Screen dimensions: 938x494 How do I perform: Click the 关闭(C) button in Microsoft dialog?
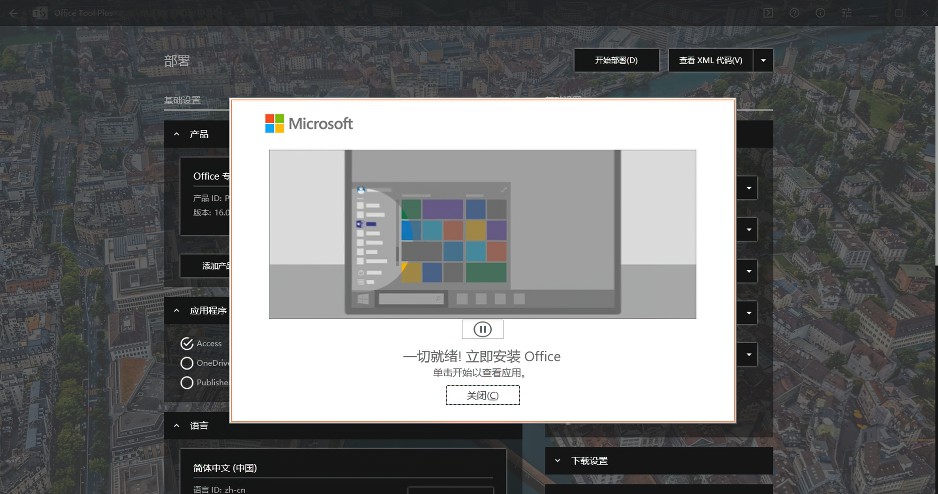pos(483,395)
